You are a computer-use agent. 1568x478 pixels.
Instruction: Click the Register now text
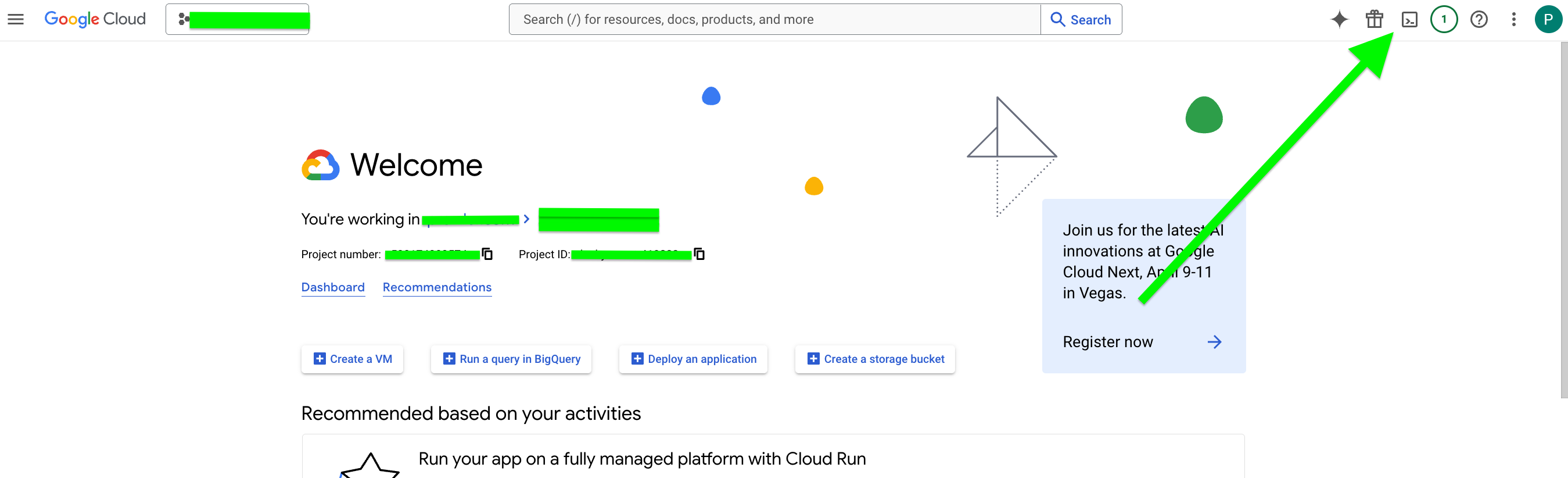coord(1108,342)
